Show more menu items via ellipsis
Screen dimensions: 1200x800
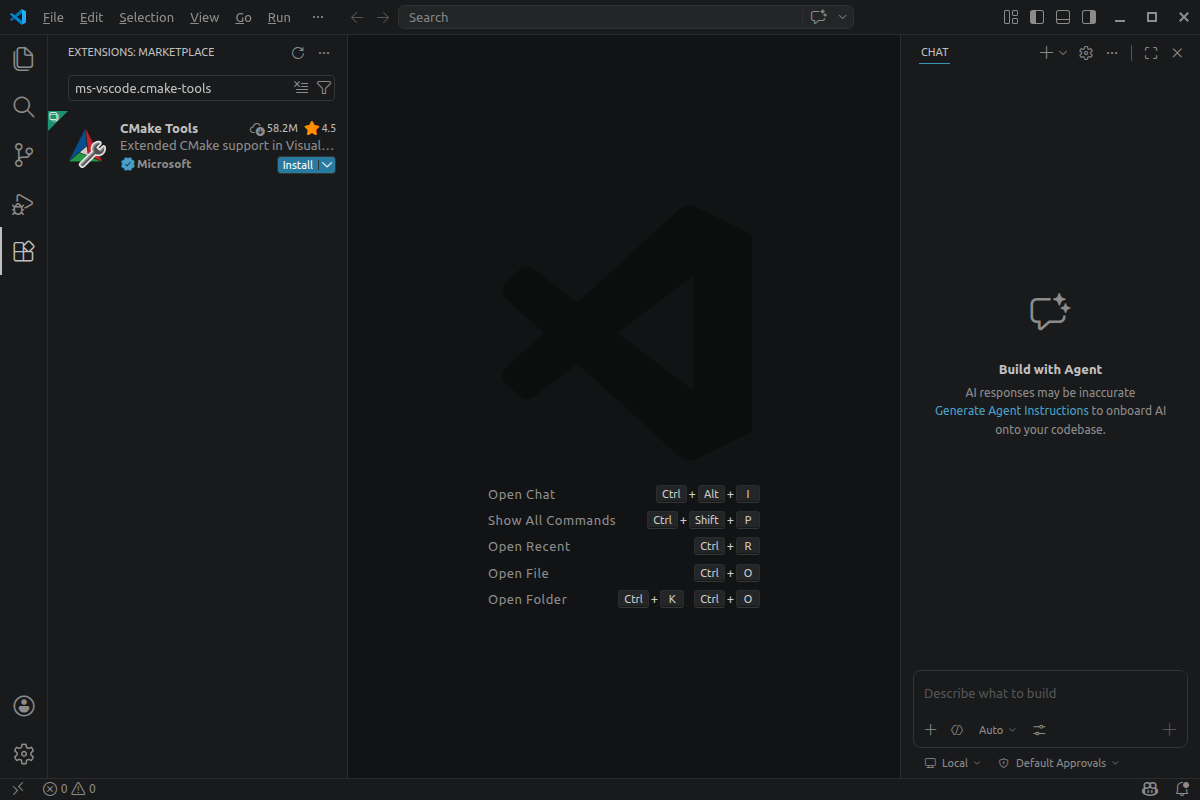pyautogui.click(x=318, y=17)
